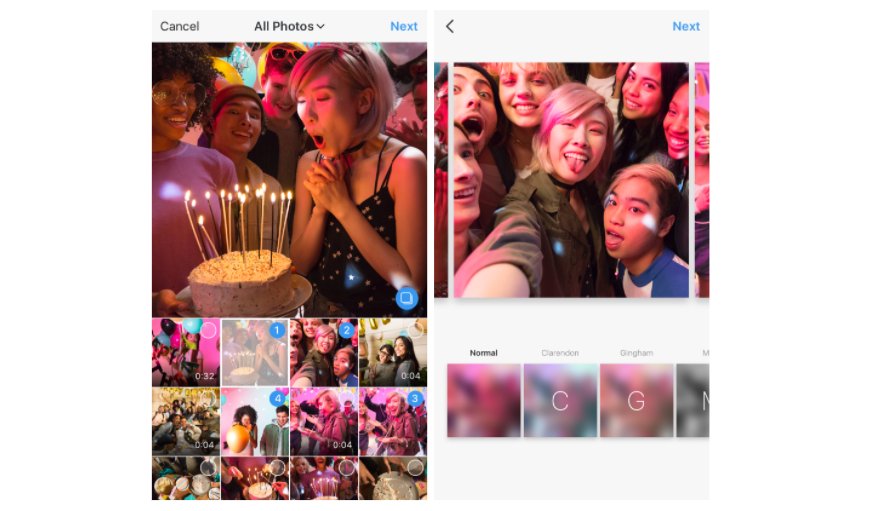Select the circle on the sparkler cake photo
The image size is (891, 511).
[277, 467]
